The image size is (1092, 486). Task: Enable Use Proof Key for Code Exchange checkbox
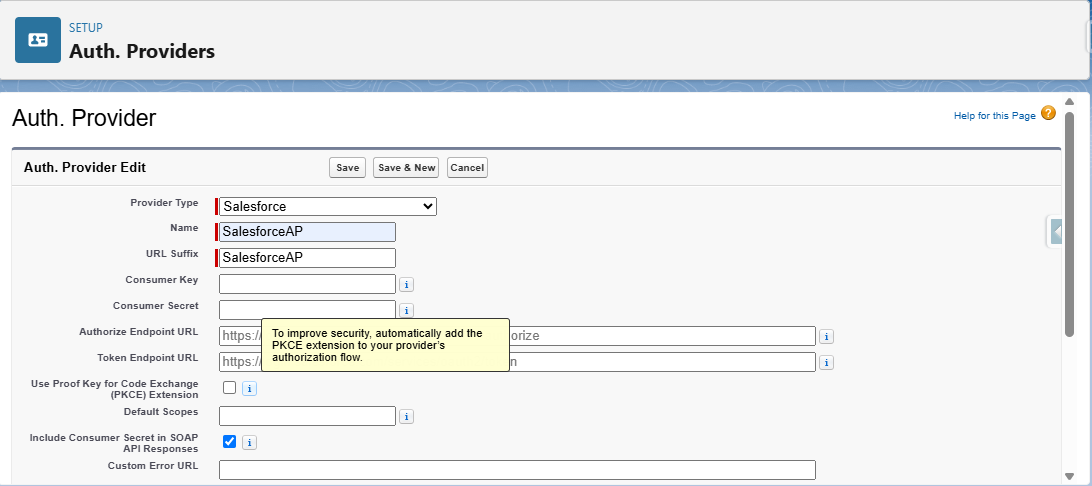point(229,388)
